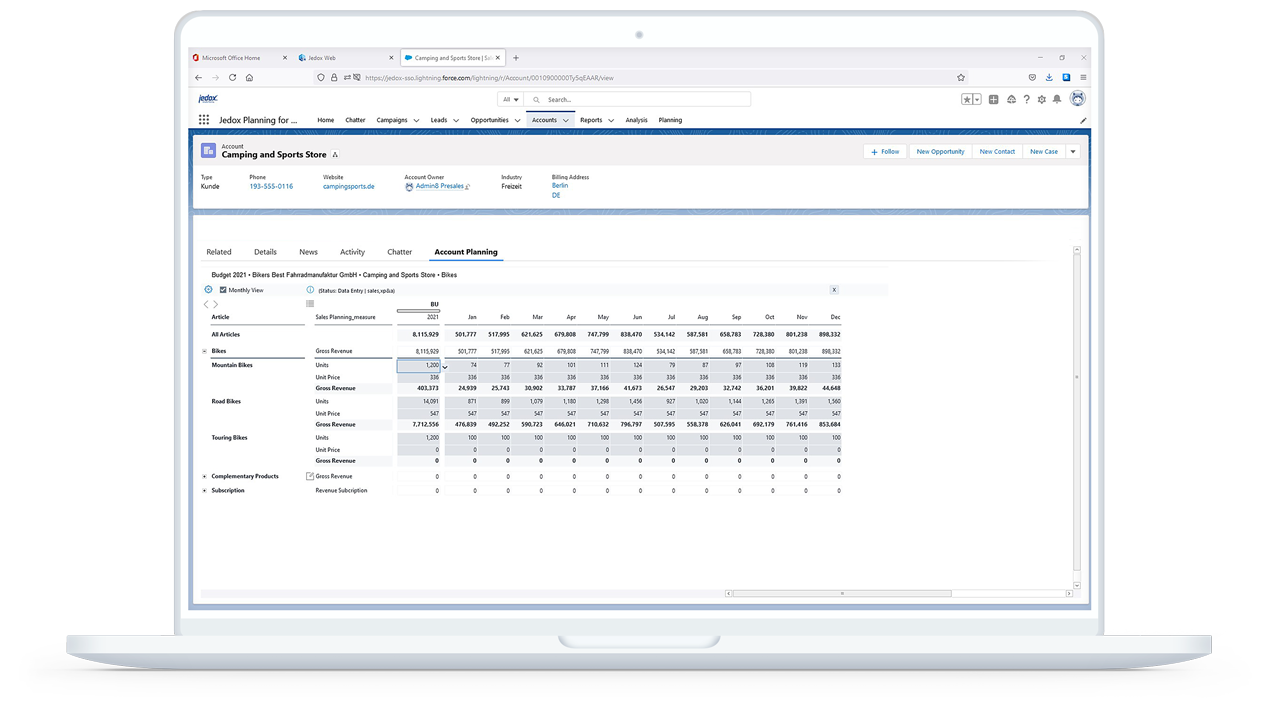The height and width of the screenshot is (720, 1280).
Task: Open the Mountain Bikes units cell dropdown
Action: 445,366
